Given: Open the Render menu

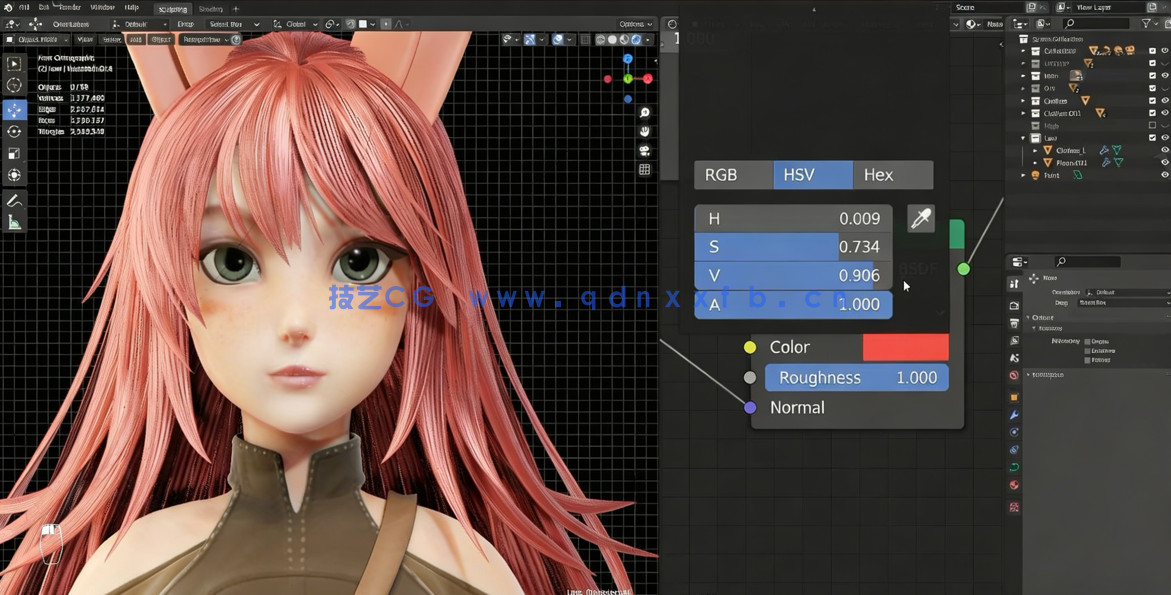Looking at the screenshot, I should [x=68, y=8].
